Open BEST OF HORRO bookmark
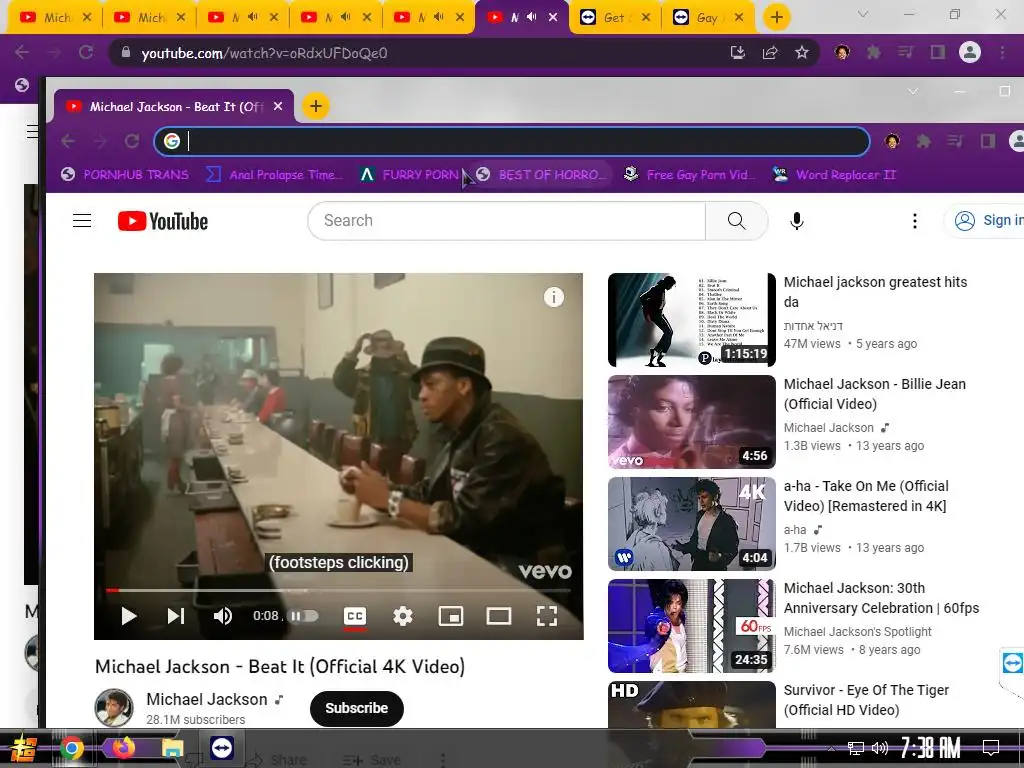This screenshot has width=1024, height=768. point(539,174)
